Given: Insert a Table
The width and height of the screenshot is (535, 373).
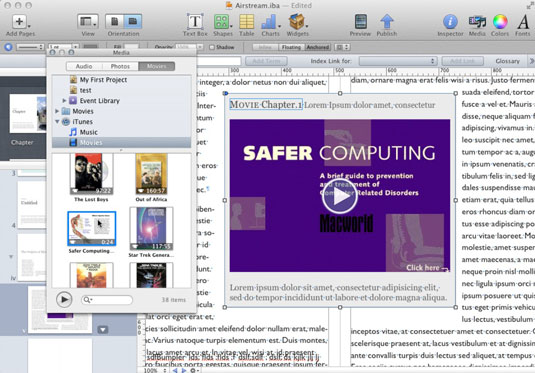Looking at the screenshot, I should [246, 22].
